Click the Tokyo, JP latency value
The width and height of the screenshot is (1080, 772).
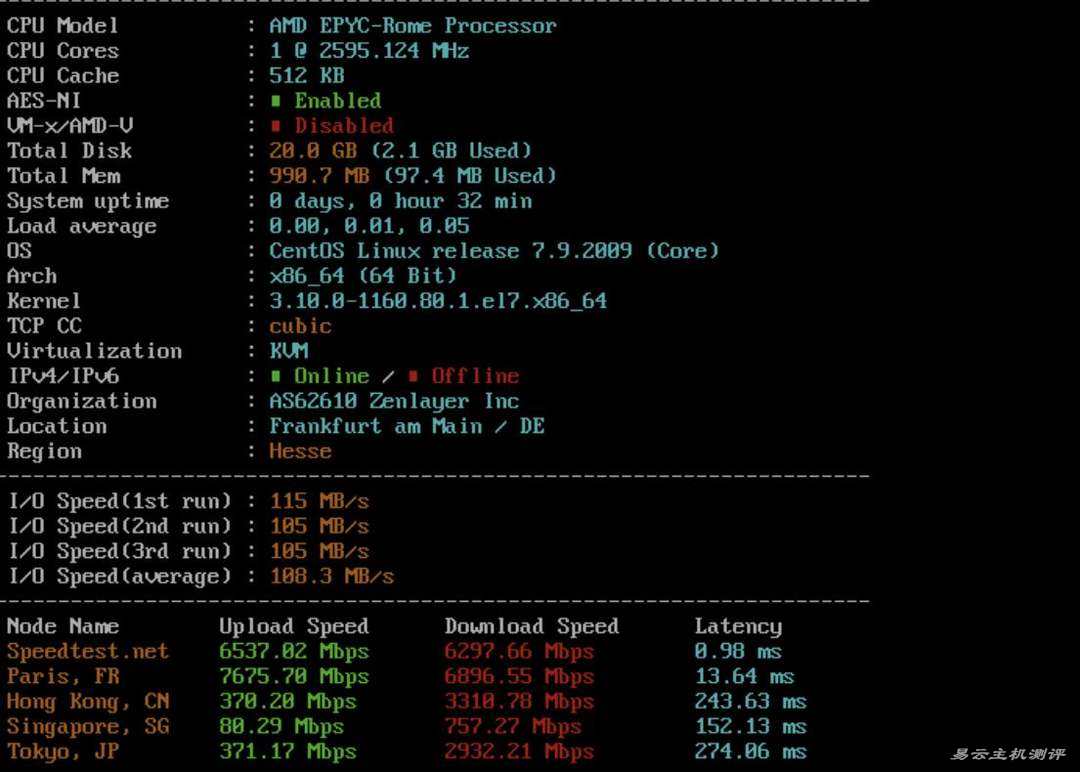coord(750,751)
